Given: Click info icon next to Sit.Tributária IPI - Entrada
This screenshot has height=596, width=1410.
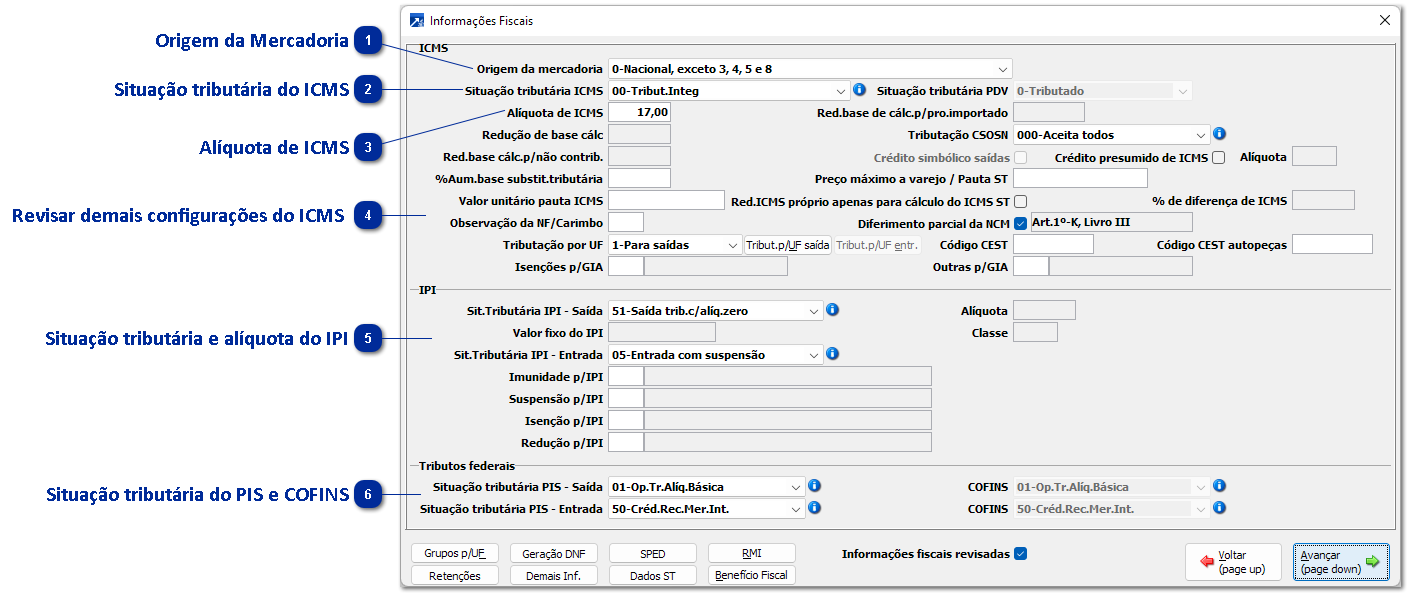Looking at the screenshot, I should (x=832, y=354).
